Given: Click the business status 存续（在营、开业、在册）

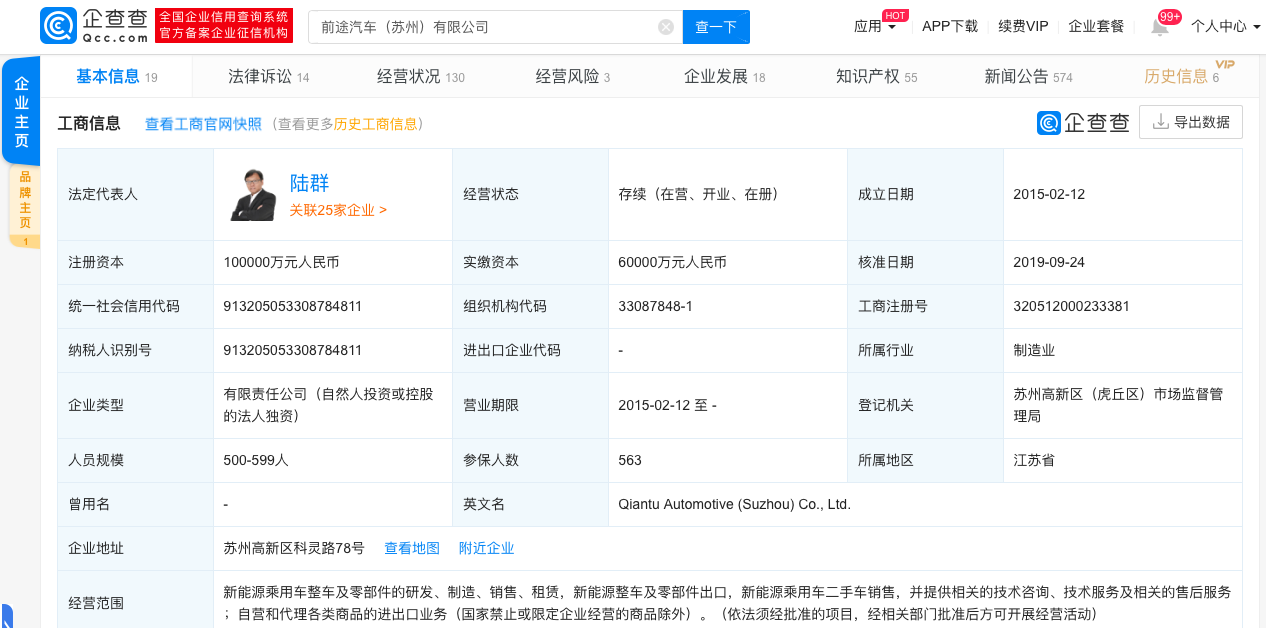Looking at the screenshot, I should pos(699,194).
